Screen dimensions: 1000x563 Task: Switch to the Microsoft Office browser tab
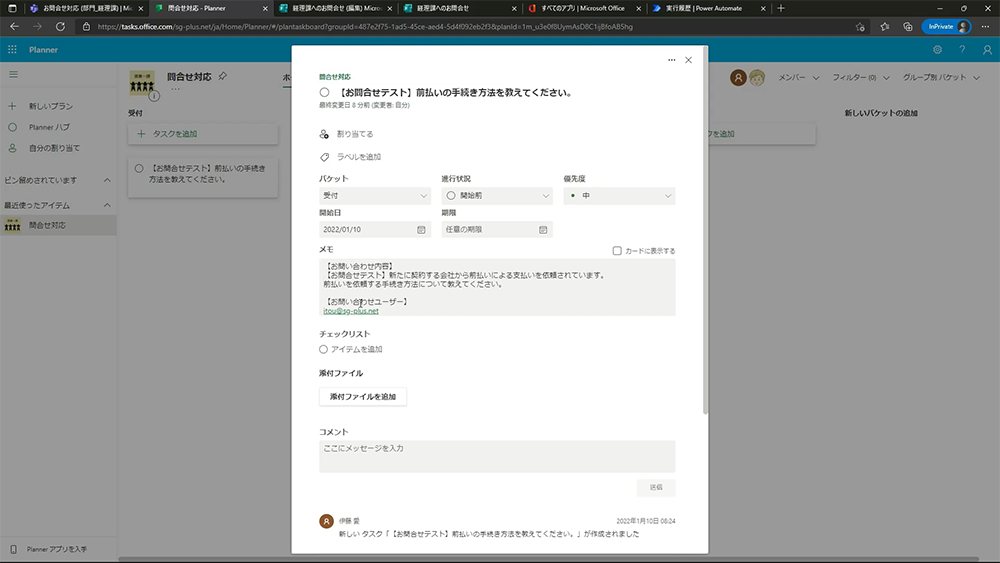582,8
